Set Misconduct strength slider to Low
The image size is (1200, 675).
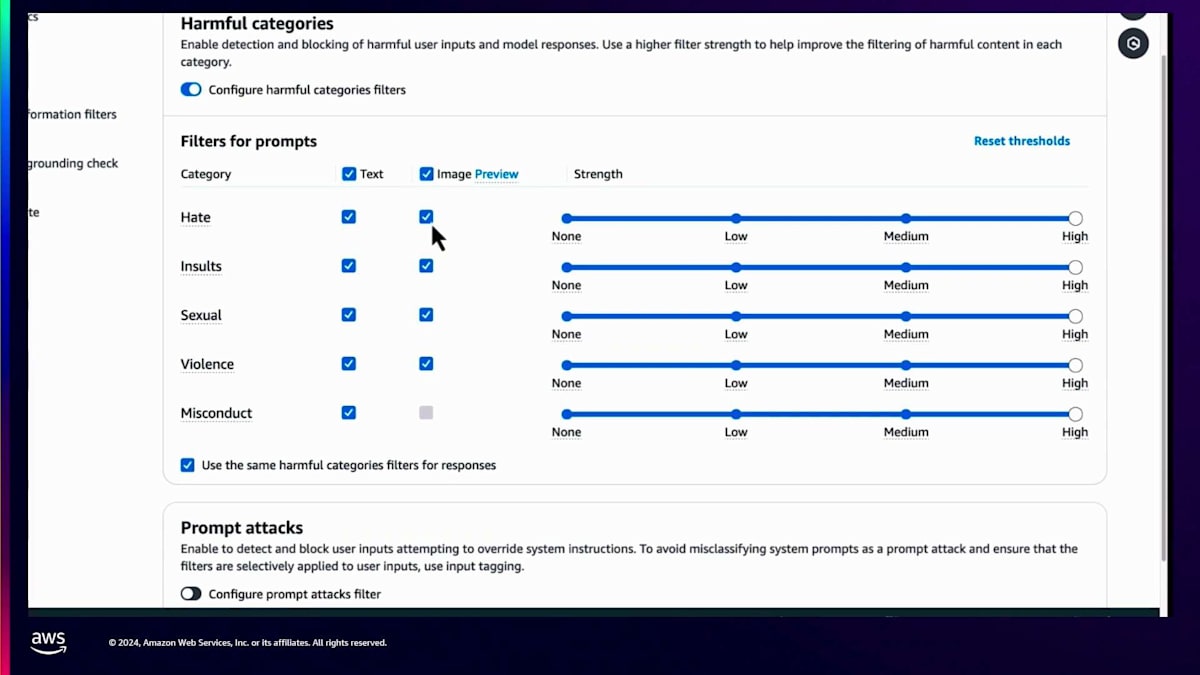pyautogui.click(x=736, y=414)
